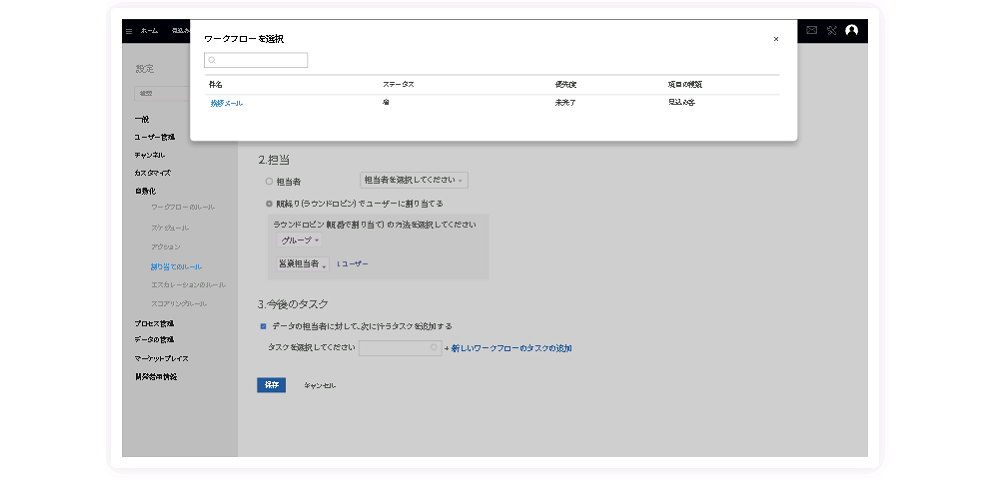
Task: Select round robin ラウンドロビン radio option
Action: [269, 204]
